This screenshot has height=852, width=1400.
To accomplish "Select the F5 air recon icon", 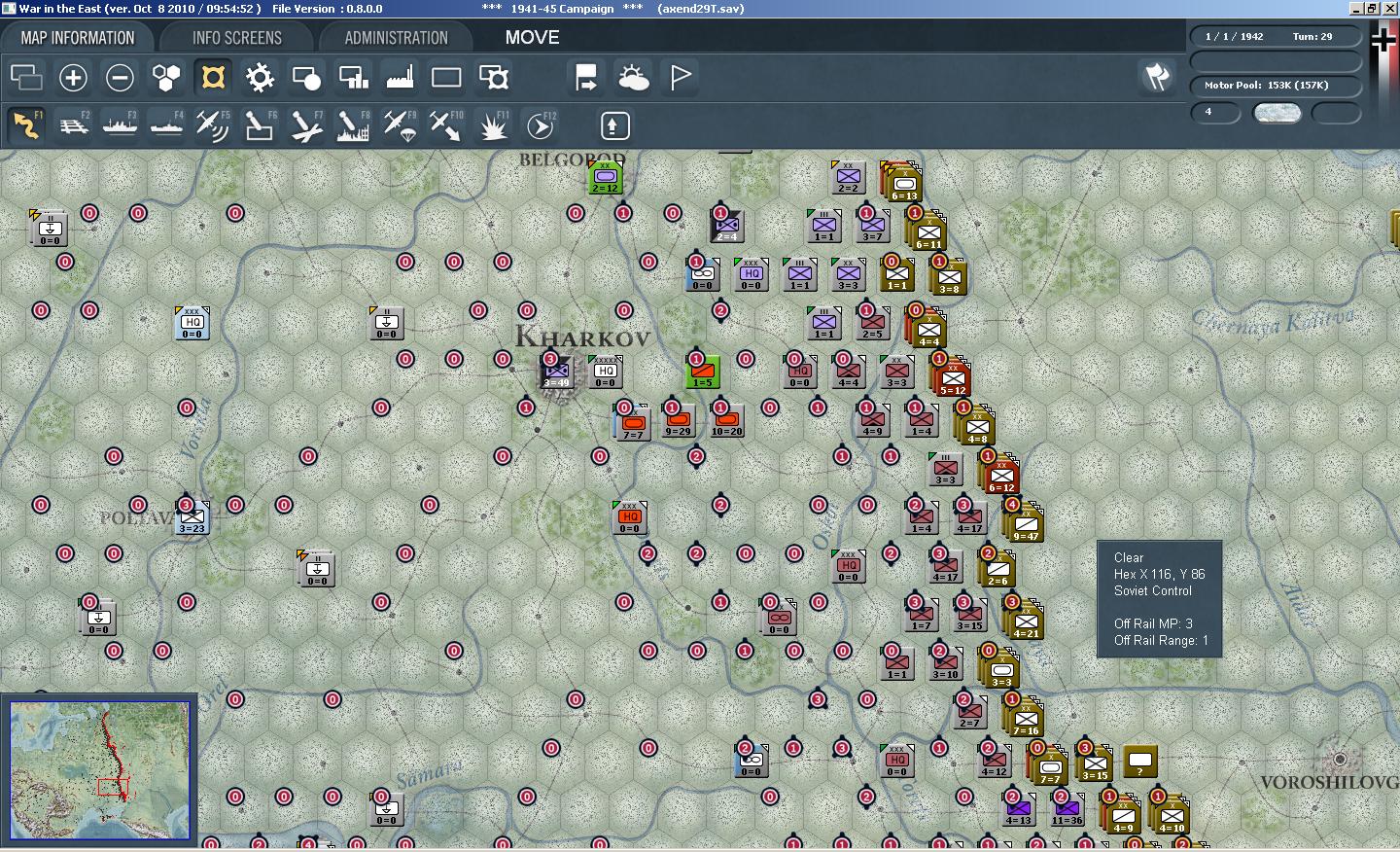I will pos(213,125).
